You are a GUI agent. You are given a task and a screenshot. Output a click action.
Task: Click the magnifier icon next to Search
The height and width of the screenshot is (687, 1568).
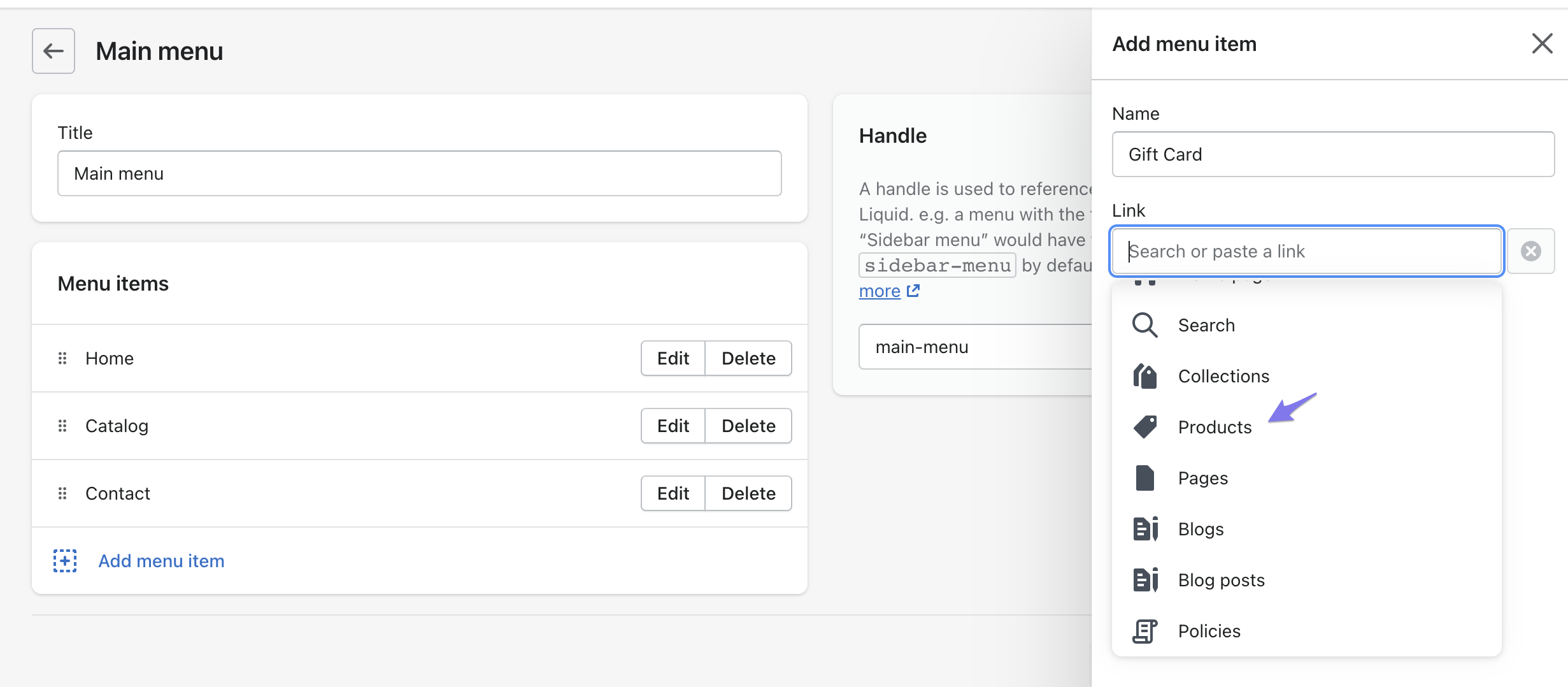point(1144,325)
